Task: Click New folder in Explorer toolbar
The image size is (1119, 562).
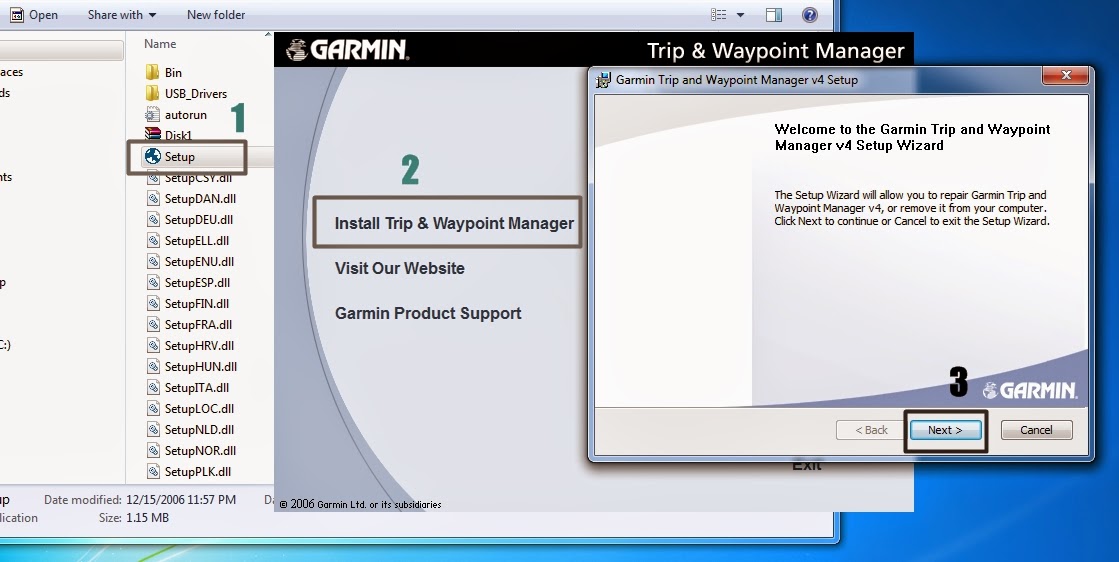Action: pyautogui.click(x=216, y=14)
